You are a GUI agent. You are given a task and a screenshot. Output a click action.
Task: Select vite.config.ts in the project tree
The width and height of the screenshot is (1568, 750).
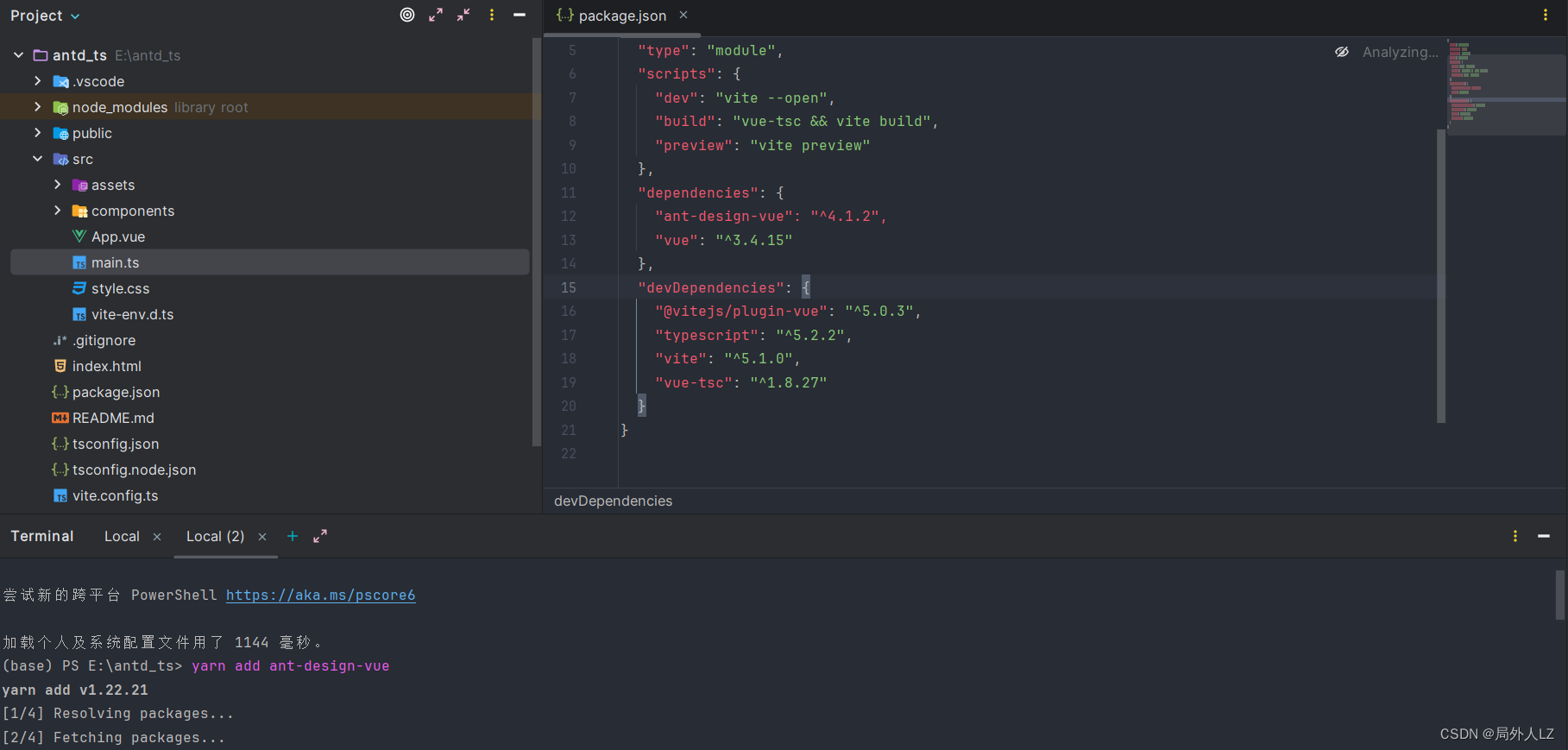(116, 495)
